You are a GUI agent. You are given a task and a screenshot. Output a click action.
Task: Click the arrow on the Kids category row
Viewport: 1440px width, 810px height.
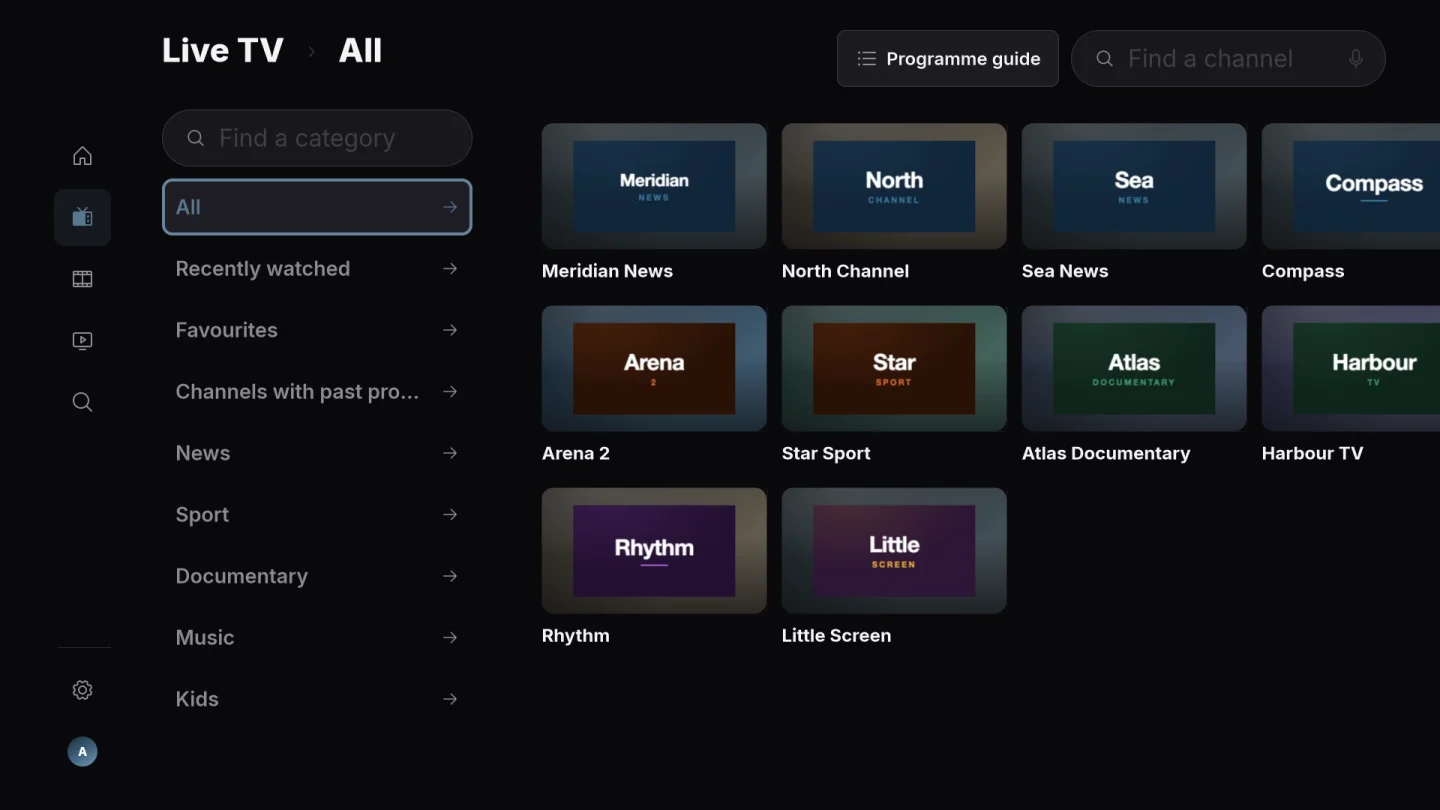tap(450, 699)
